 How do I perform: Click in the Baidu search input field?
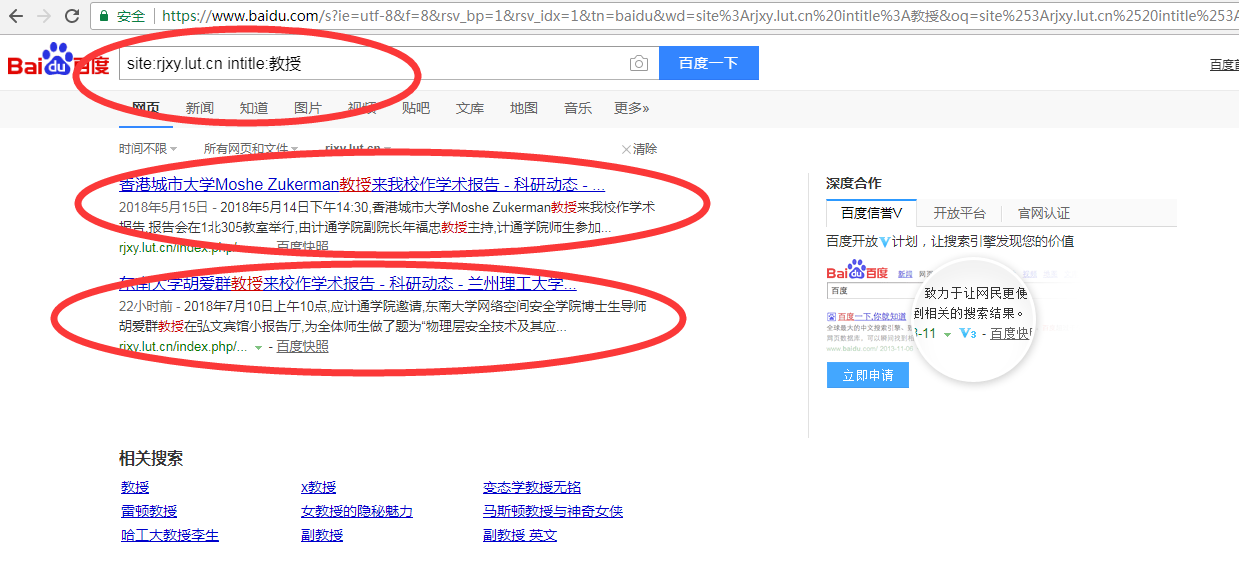click(370, 63)
